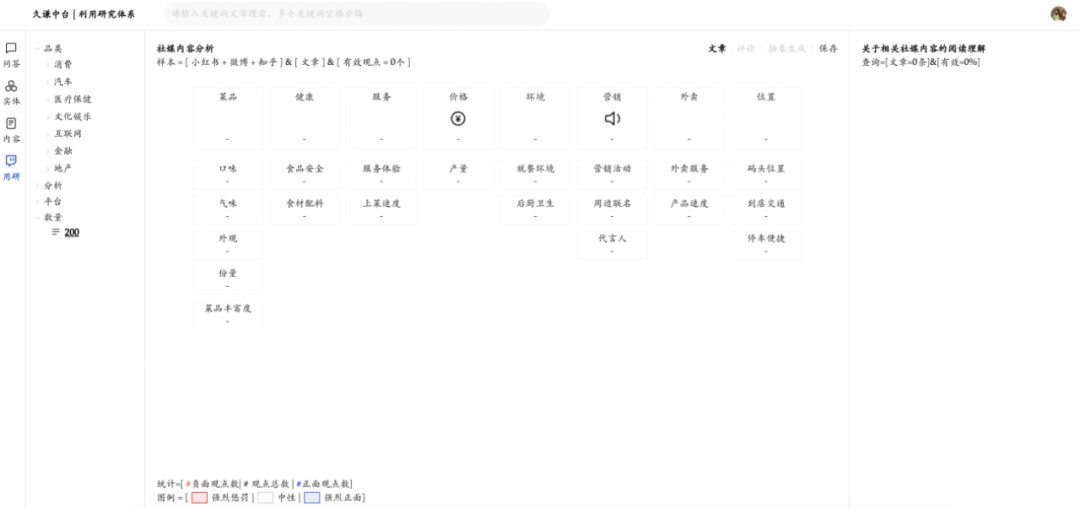Open the 到店交通 sub-topic card
1080x509 pixels.
tap(766, 209)
